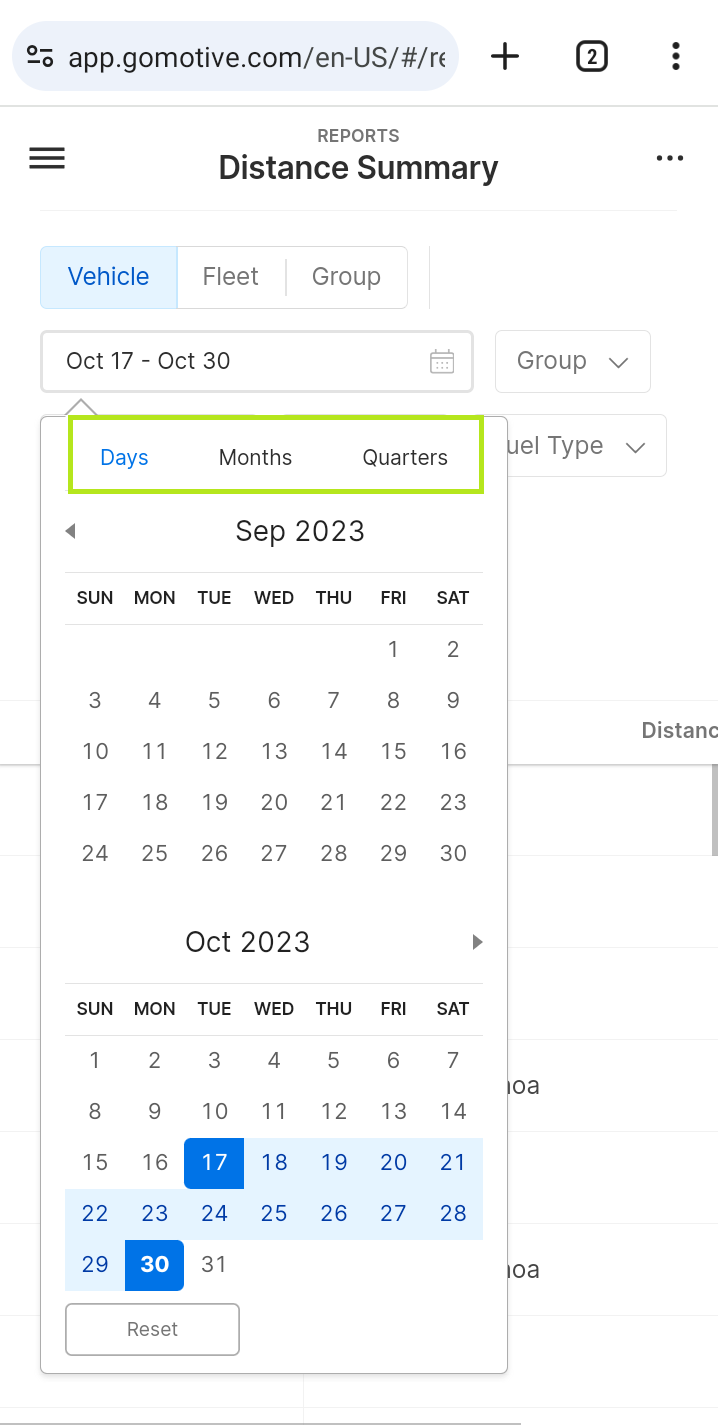Switch to the Months tab in date picker
This screenshot has width=718, height=1425.
point(255,458)
